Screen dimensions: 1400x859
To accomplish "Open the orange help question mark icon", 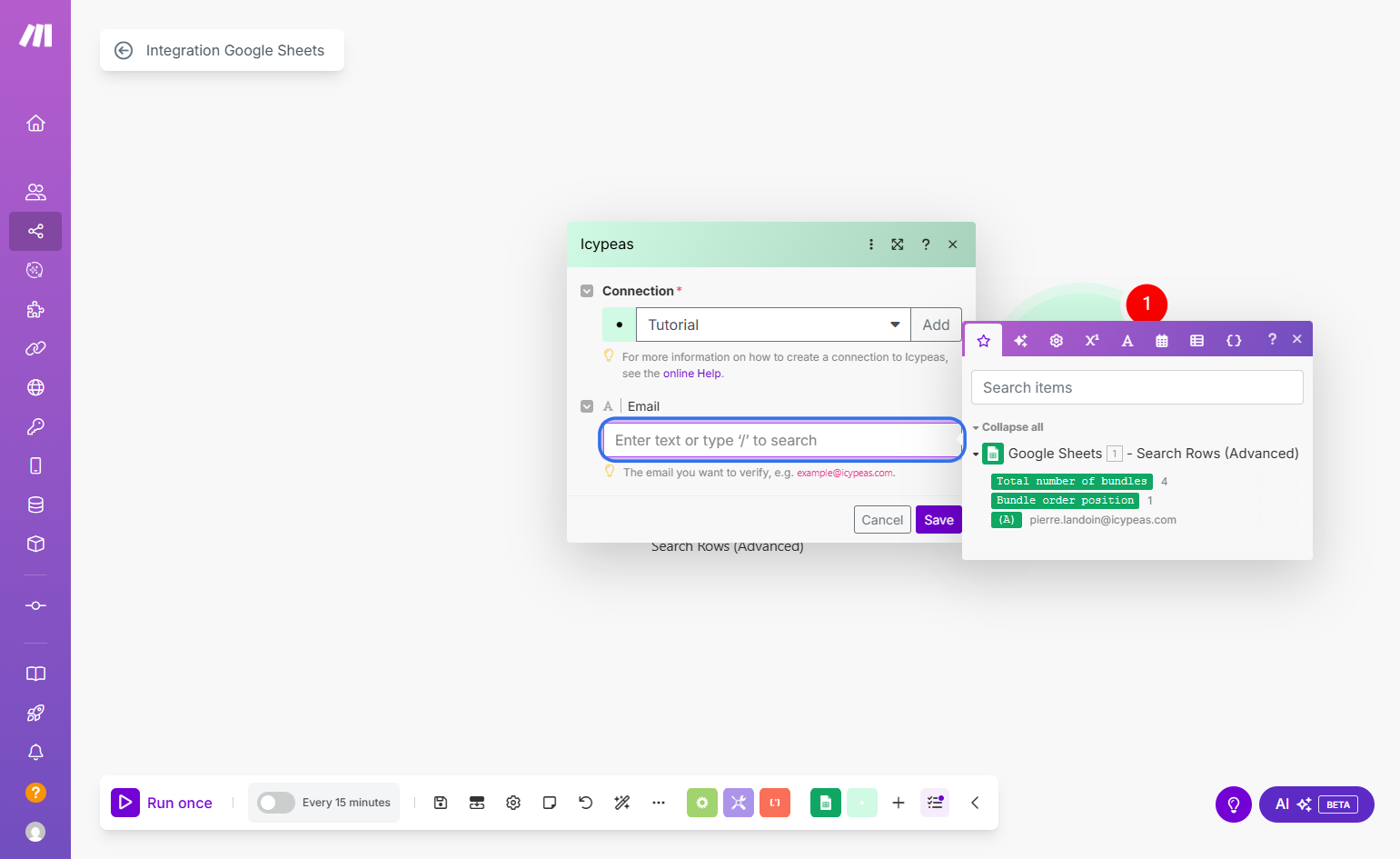I will [35, 792].
